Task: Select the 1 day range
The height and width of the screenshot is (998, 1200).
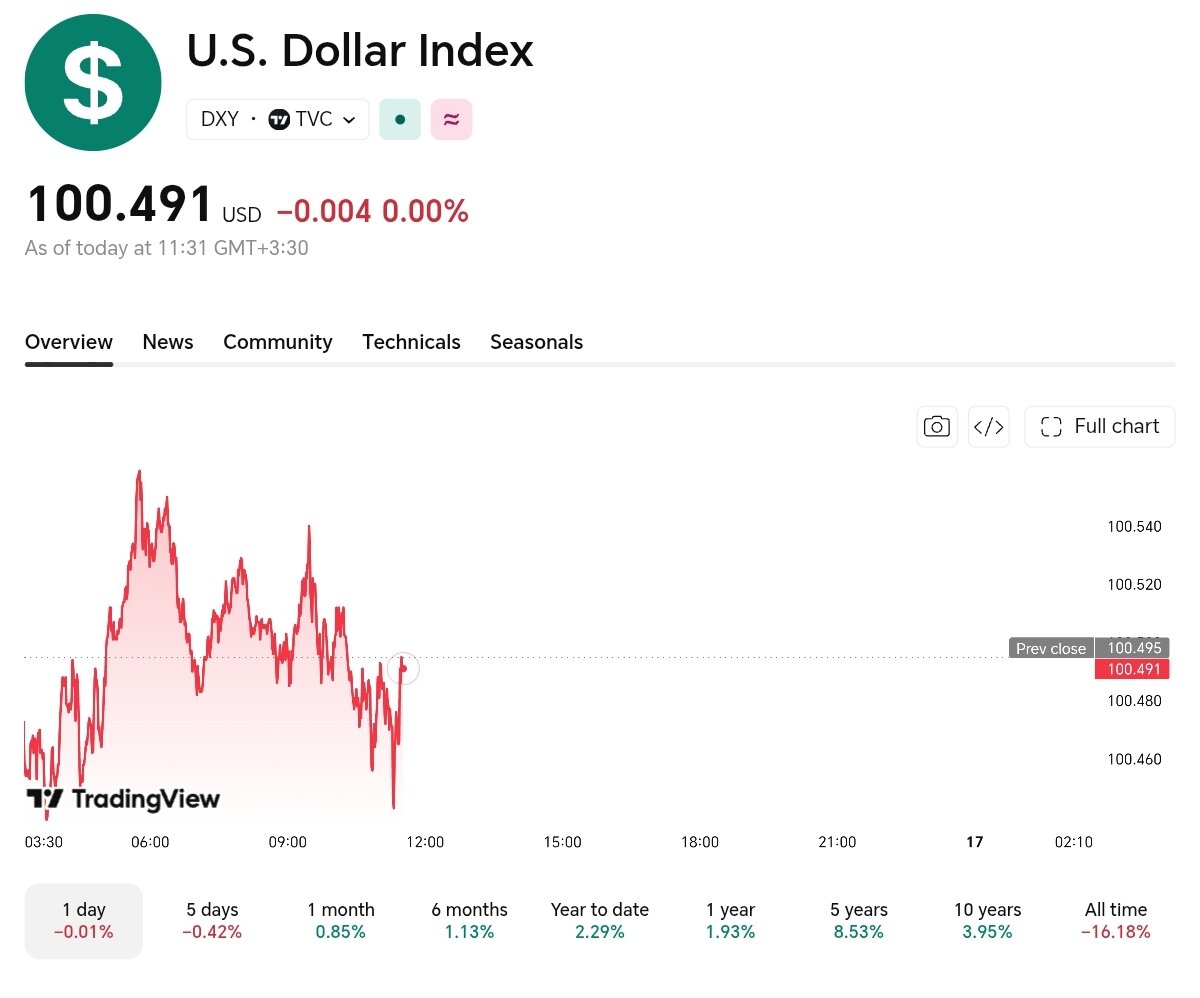Action: click(x=84, y=921)
